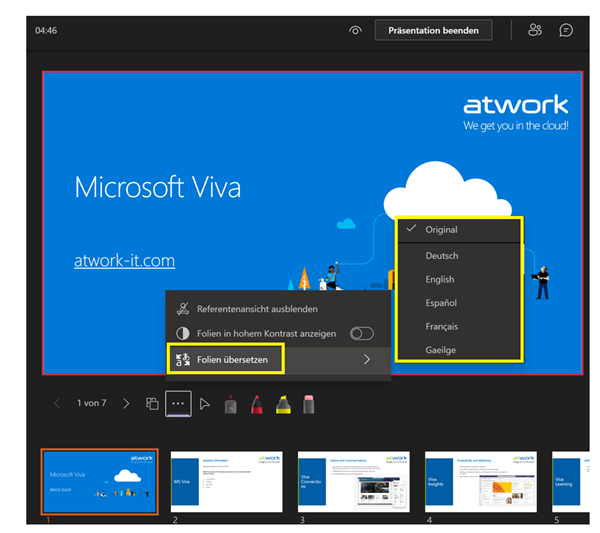Select Deutsch in the language list
The width and height of the screenshot is (600, 533).
click(441, 256)
